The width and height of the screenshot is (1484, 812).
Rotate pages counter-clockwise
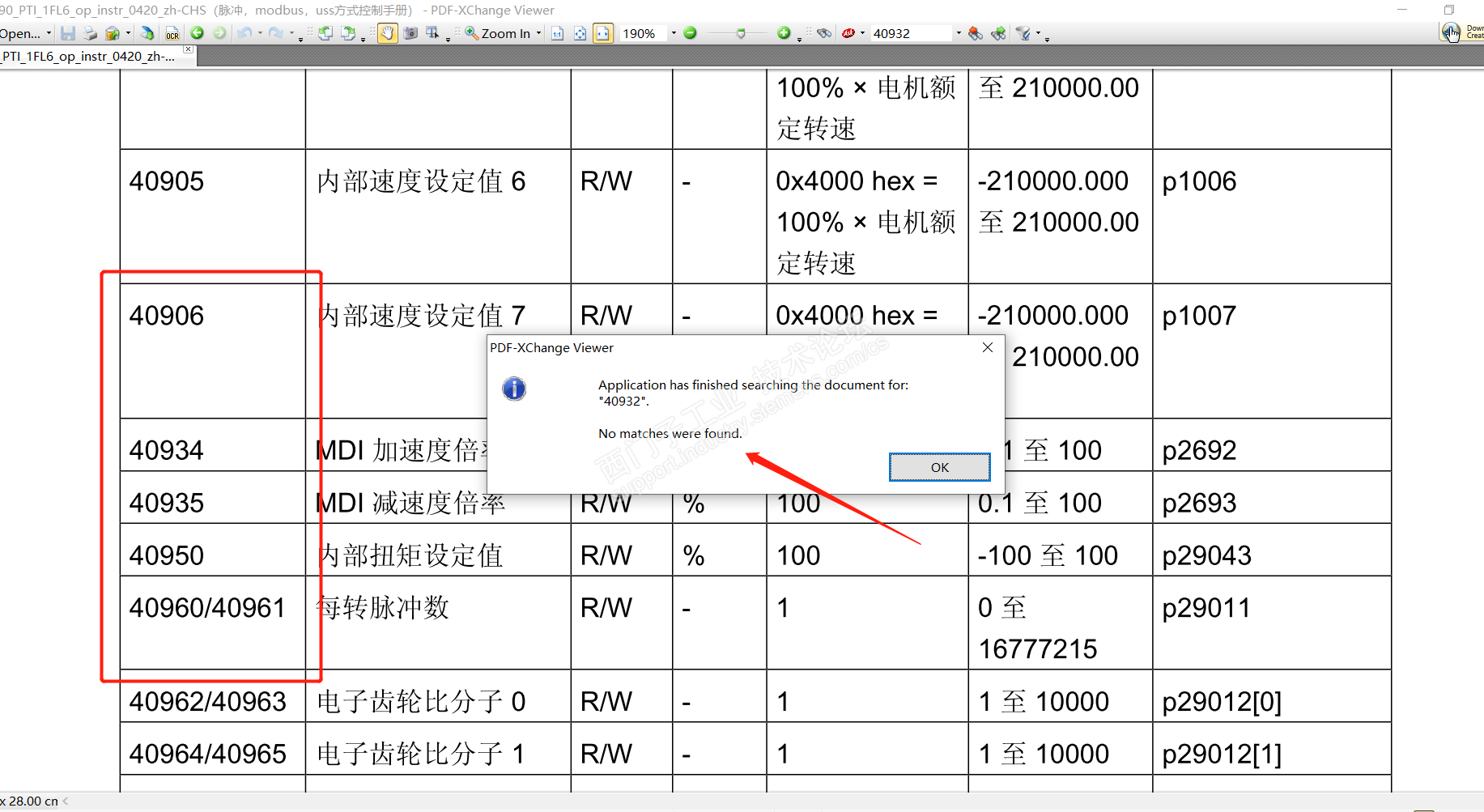click(x=325, y=33)
